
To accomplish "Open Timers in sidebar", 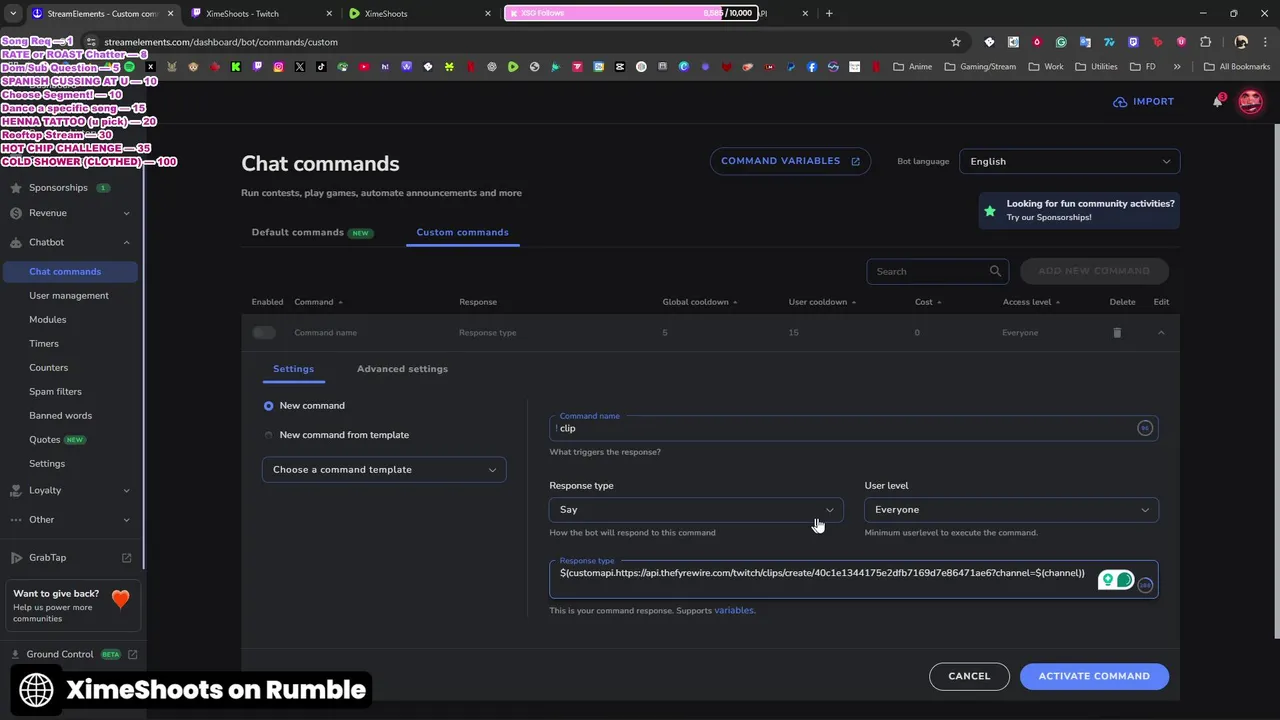I will coord(44,344).
